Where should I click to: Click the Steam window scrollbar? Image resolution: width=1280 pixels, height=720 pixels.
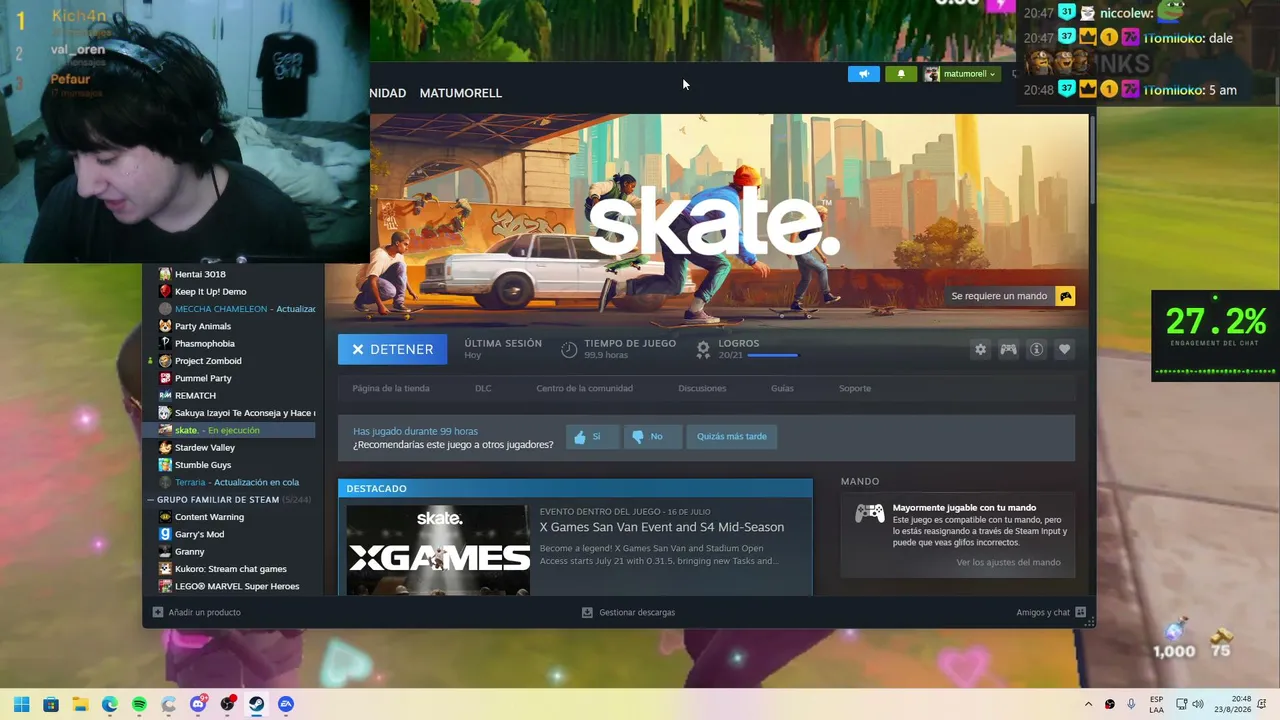[1092, 160]
